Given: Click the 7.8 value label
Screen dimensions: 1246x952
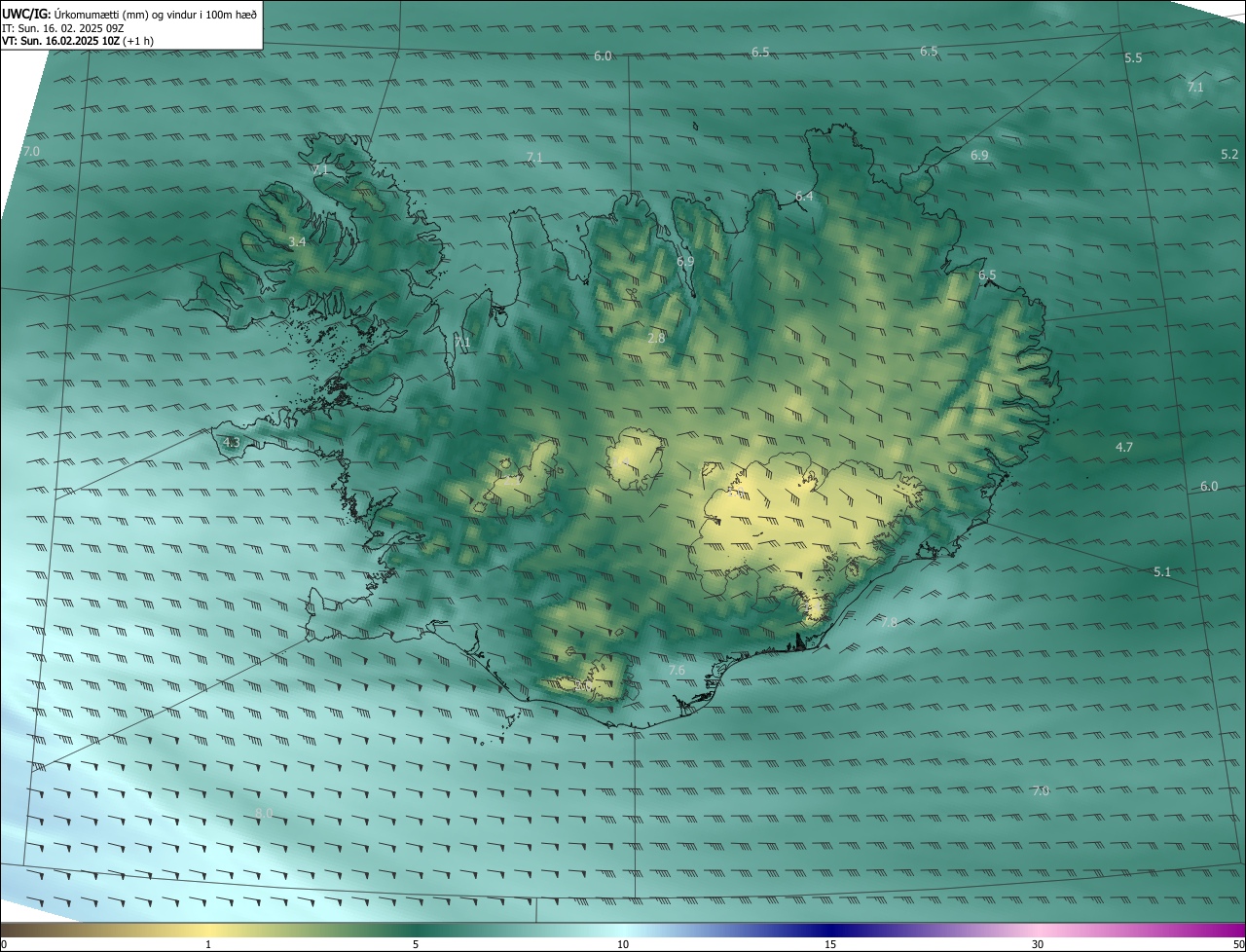Looking at the screenshot, I should point(889,622).
